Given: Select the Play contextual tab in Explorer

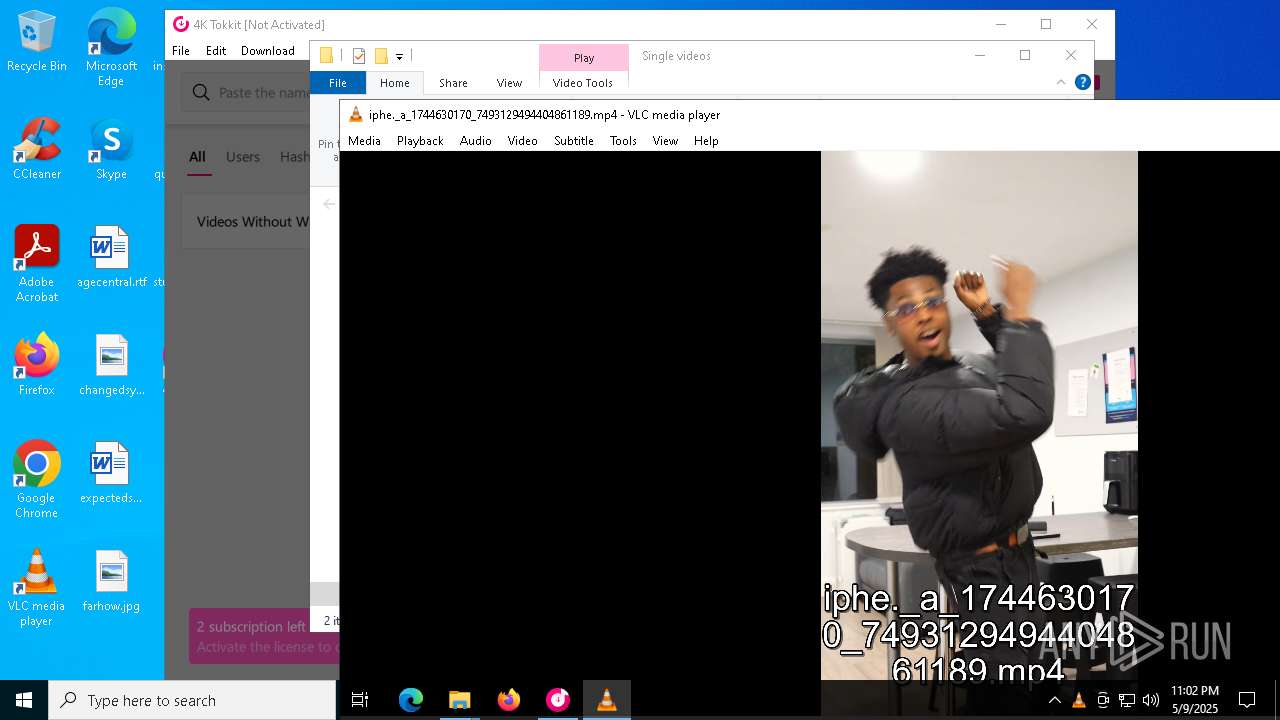Looking at the screenshot, I should (x=584, y=58).
